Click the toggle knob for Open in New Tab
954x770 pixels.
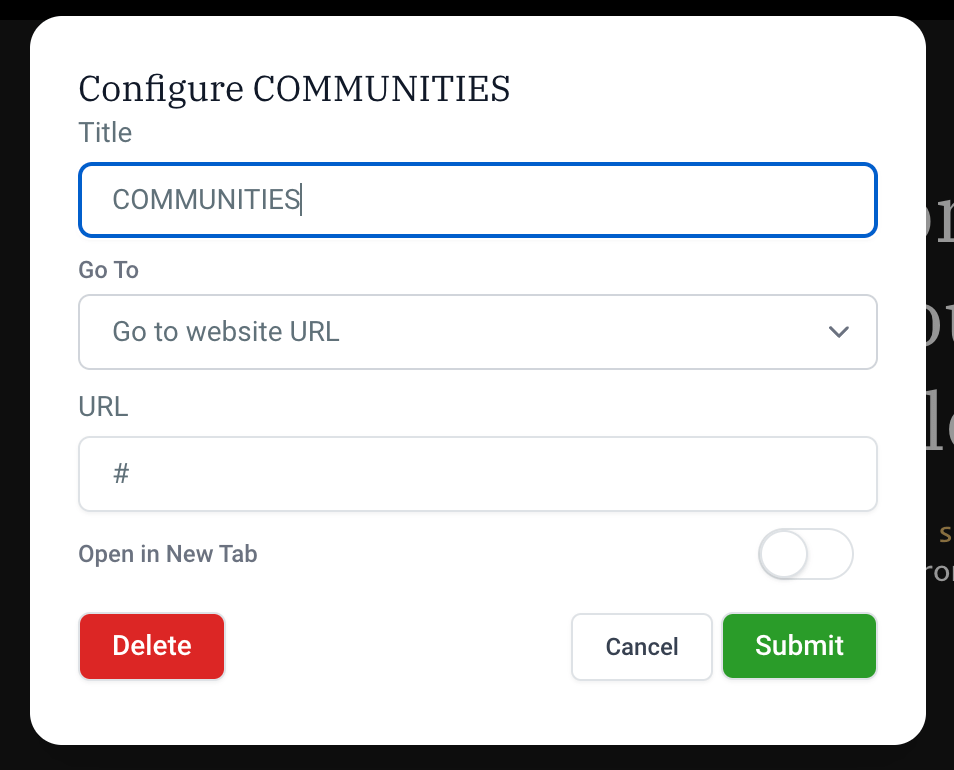(x=783, y=554)
